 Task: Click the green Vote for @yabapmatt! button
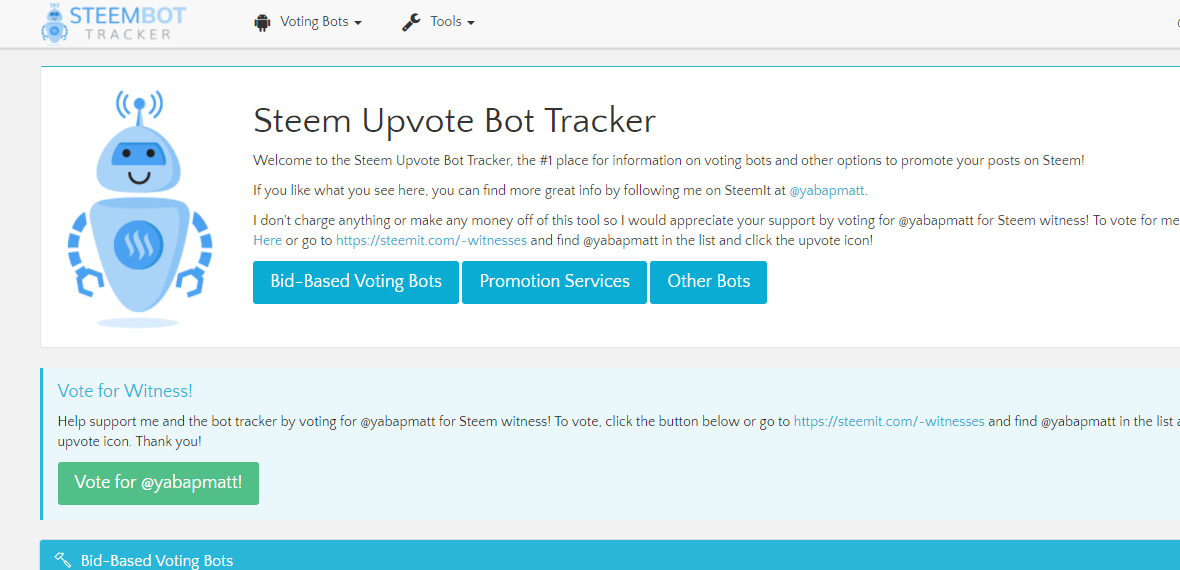tap(158, 483)
